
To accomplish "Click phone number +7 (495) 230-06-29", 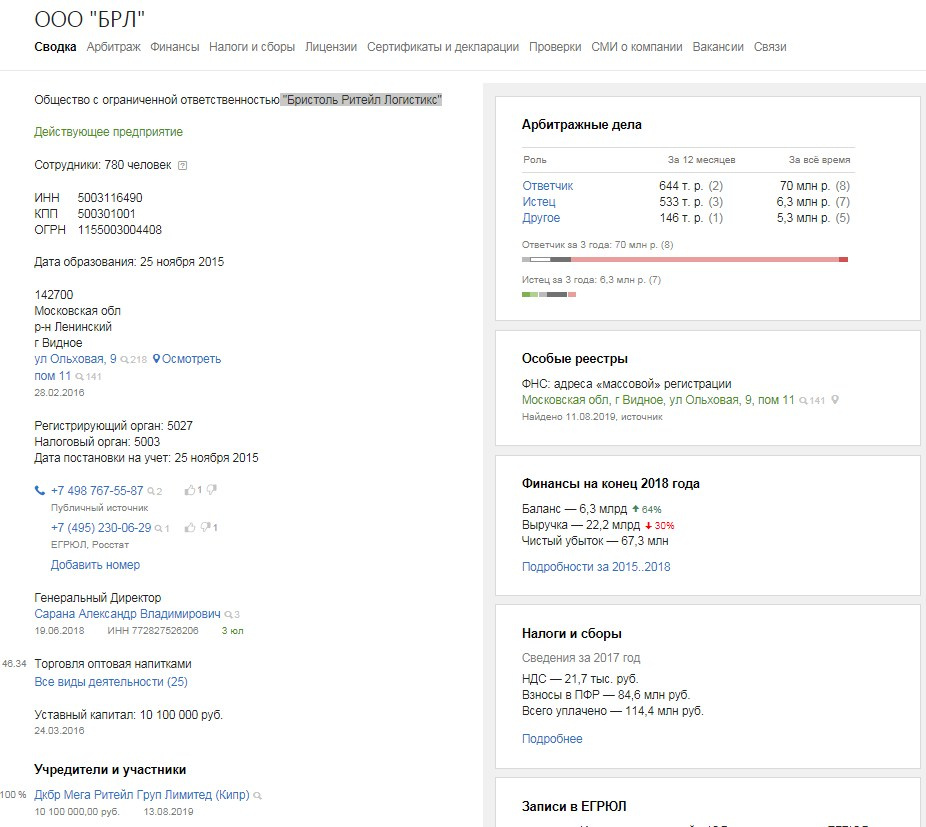I will 101,528.
